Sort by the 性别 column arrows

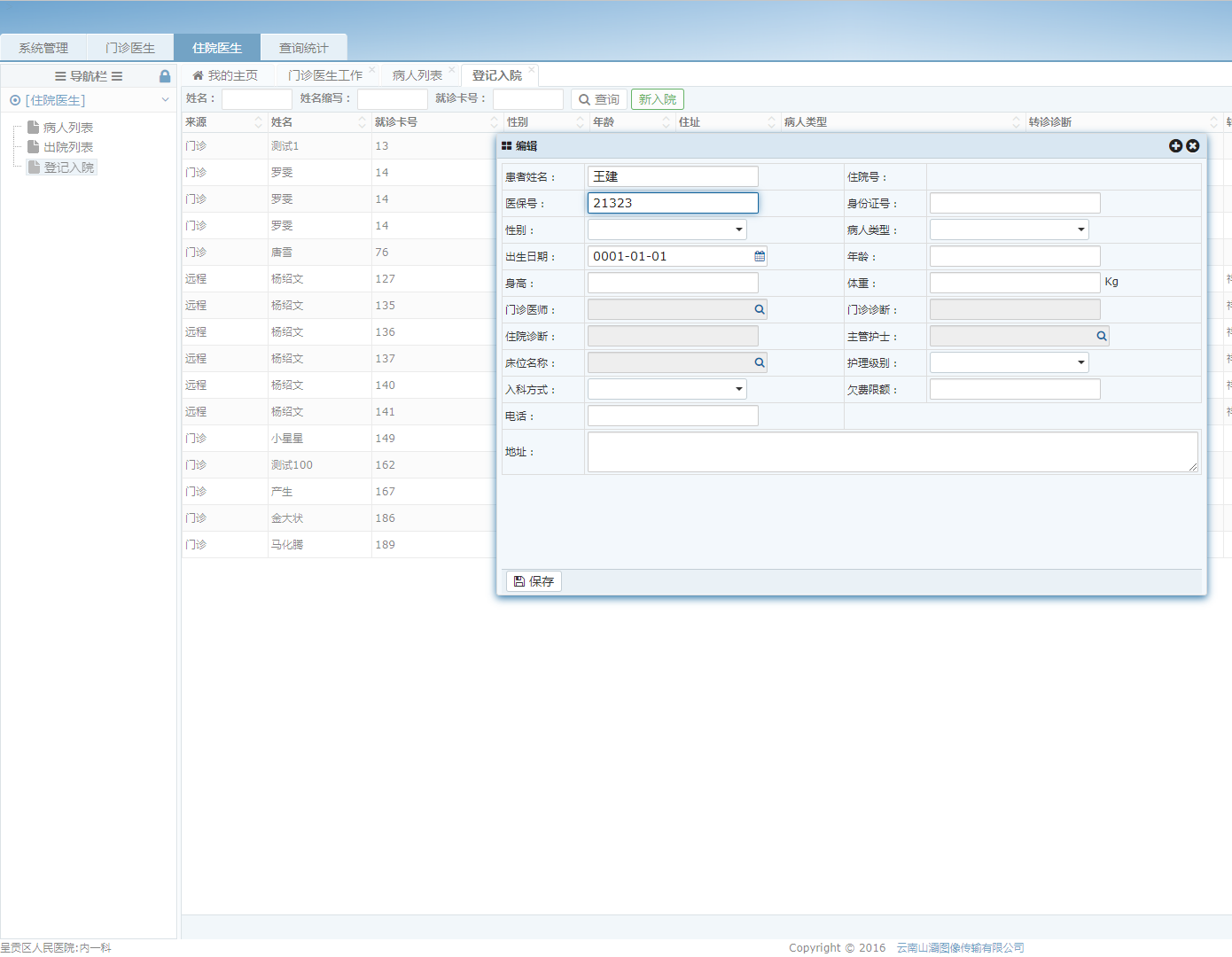click(x=581, y=122)
